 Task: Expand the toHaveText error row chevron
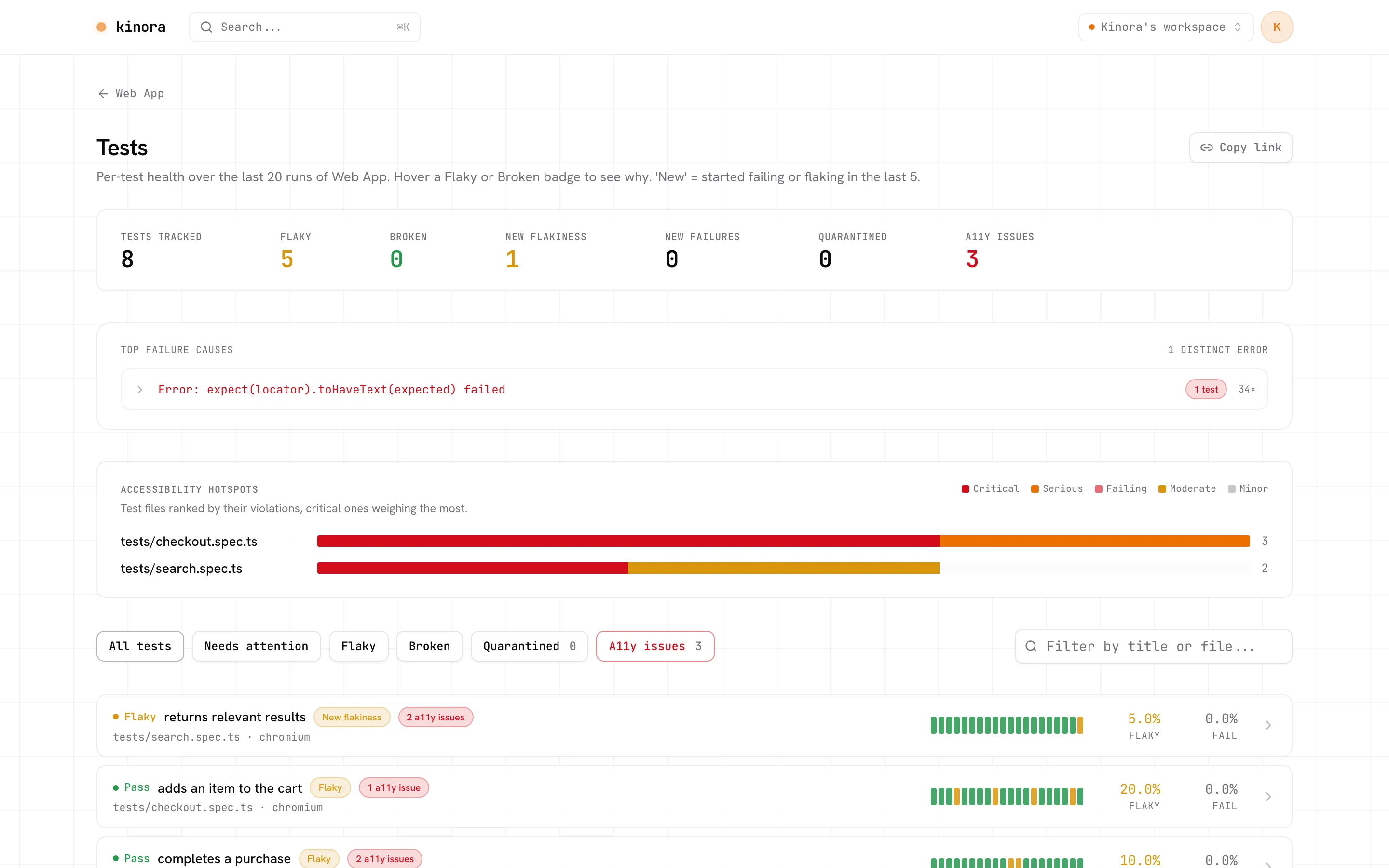[x=139, y=390]
